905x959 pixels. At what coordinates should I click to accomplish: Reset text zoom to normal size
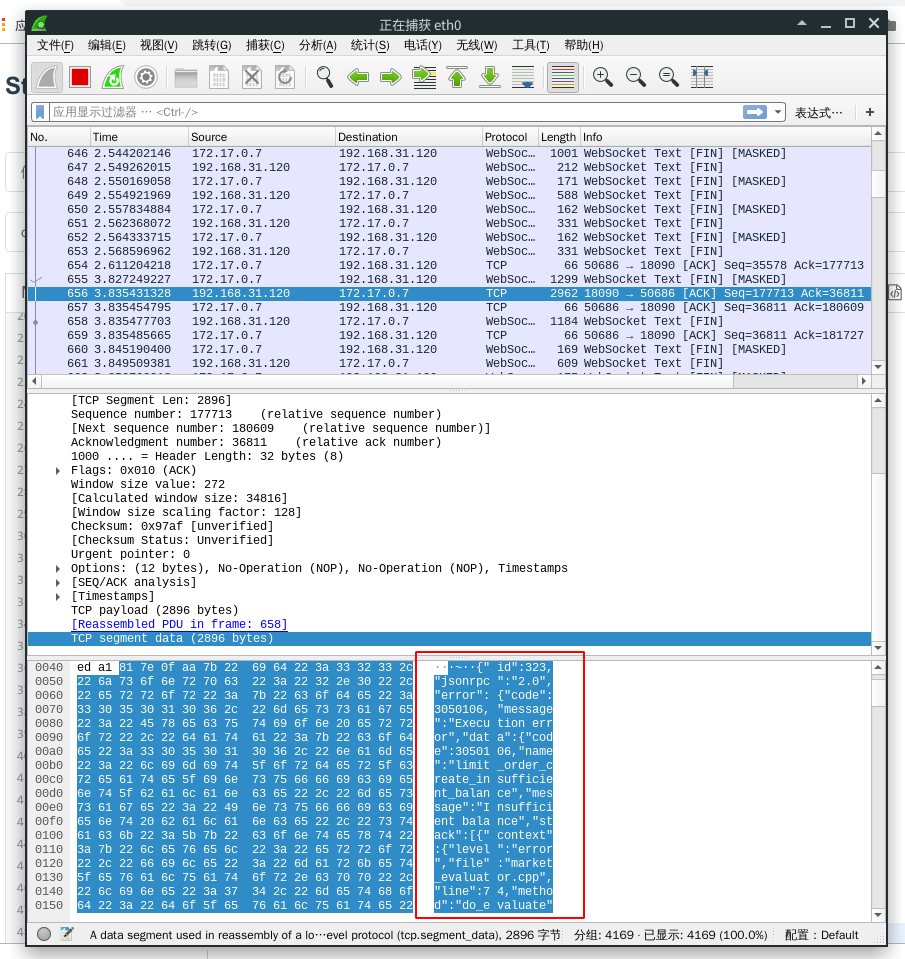(669, 78)
